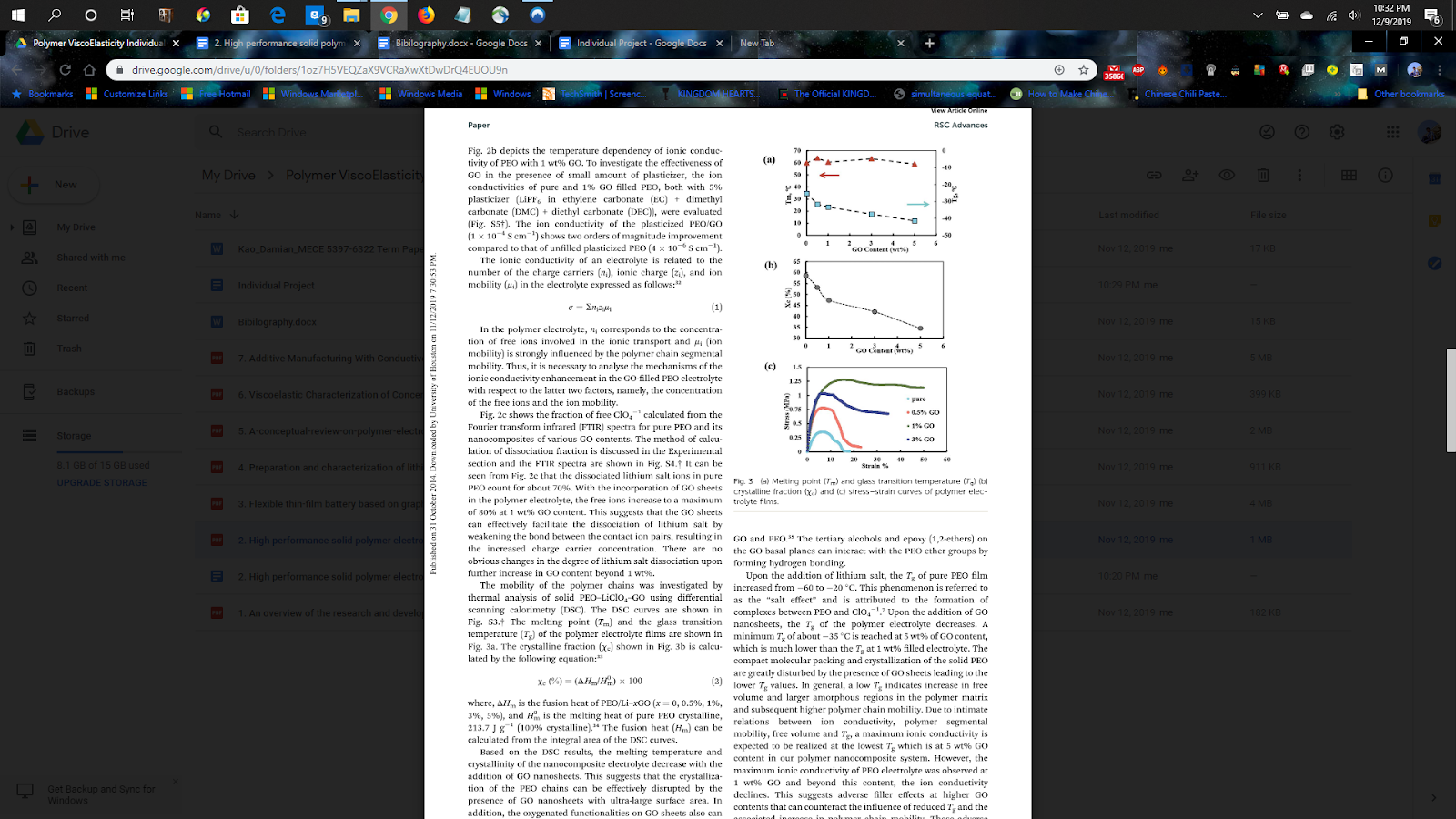Click the AdBlock Plus extension icon

coord(1137,69)
